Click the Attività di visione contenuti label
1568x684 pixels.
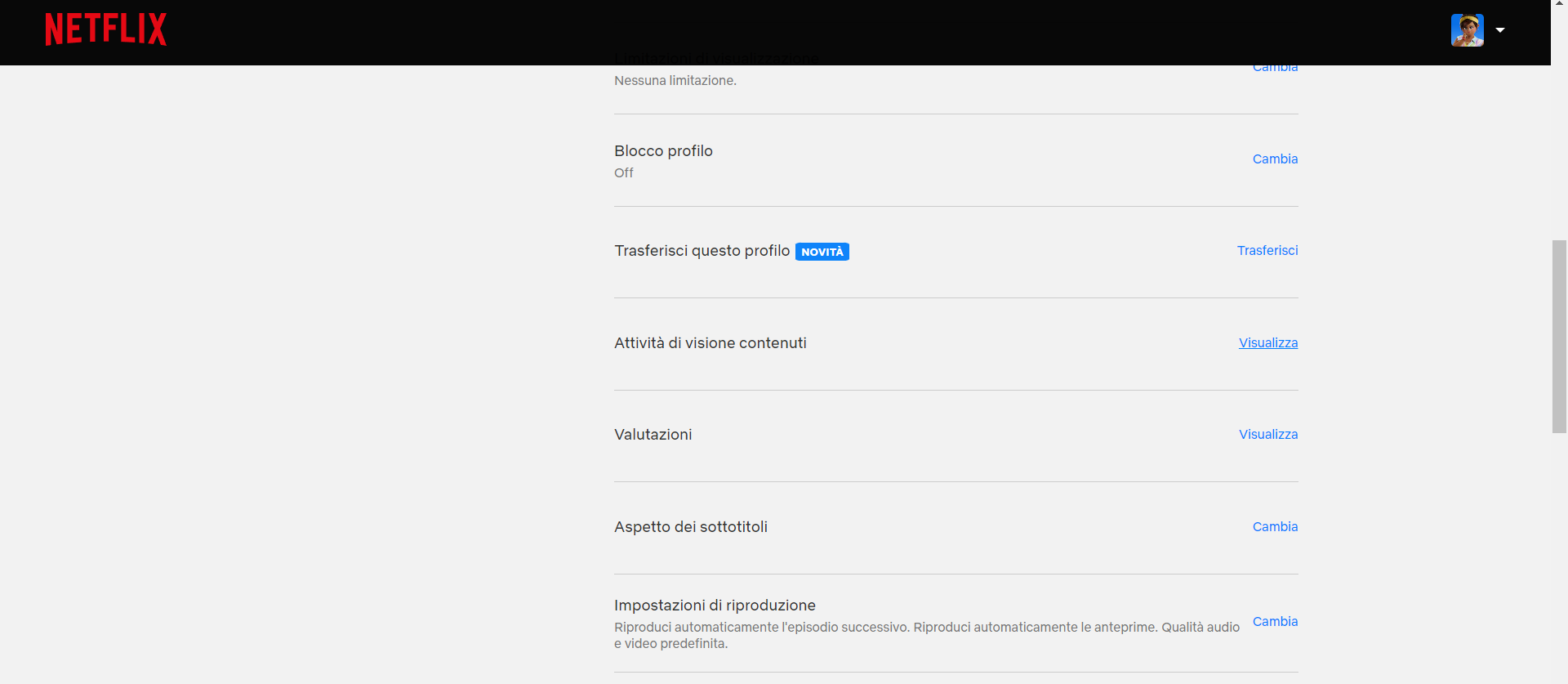(710, 343)
